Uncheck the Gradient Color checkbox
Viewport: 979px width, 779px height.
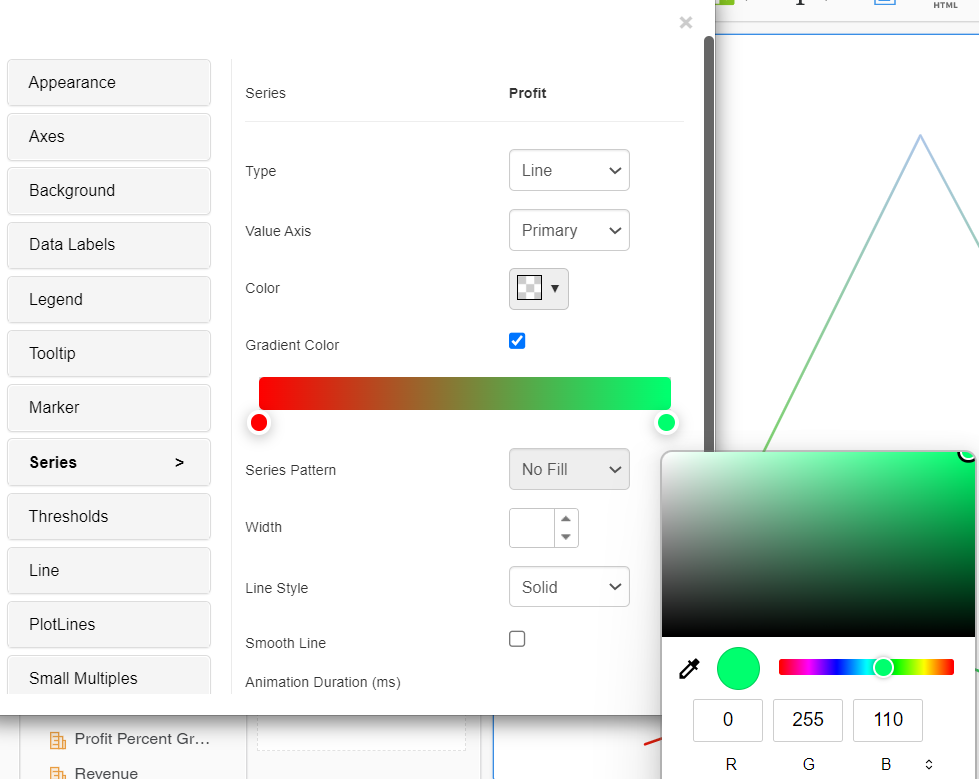point(517,341)
